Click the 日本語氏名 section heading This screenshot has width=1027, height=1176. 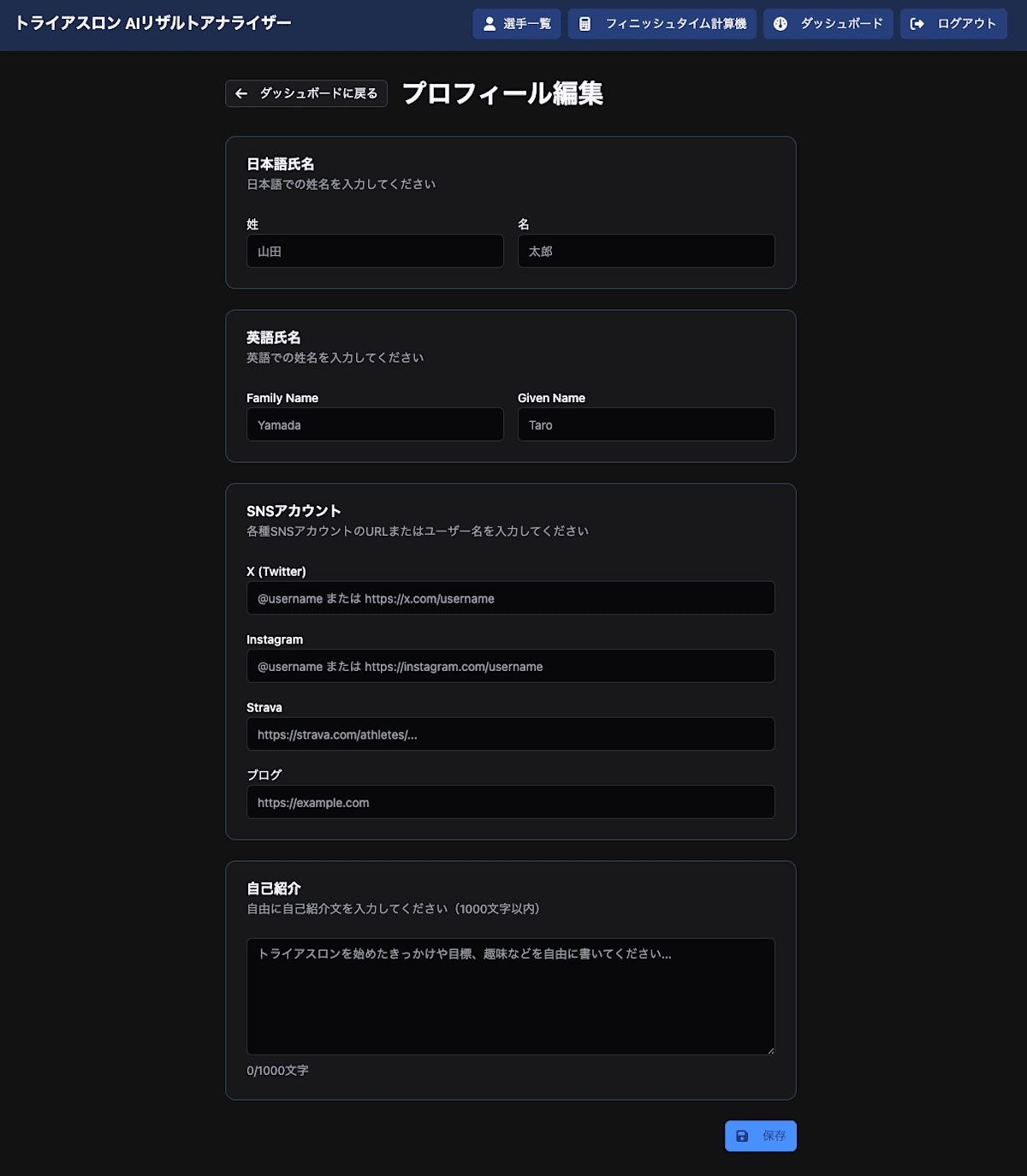coord(281,163)
